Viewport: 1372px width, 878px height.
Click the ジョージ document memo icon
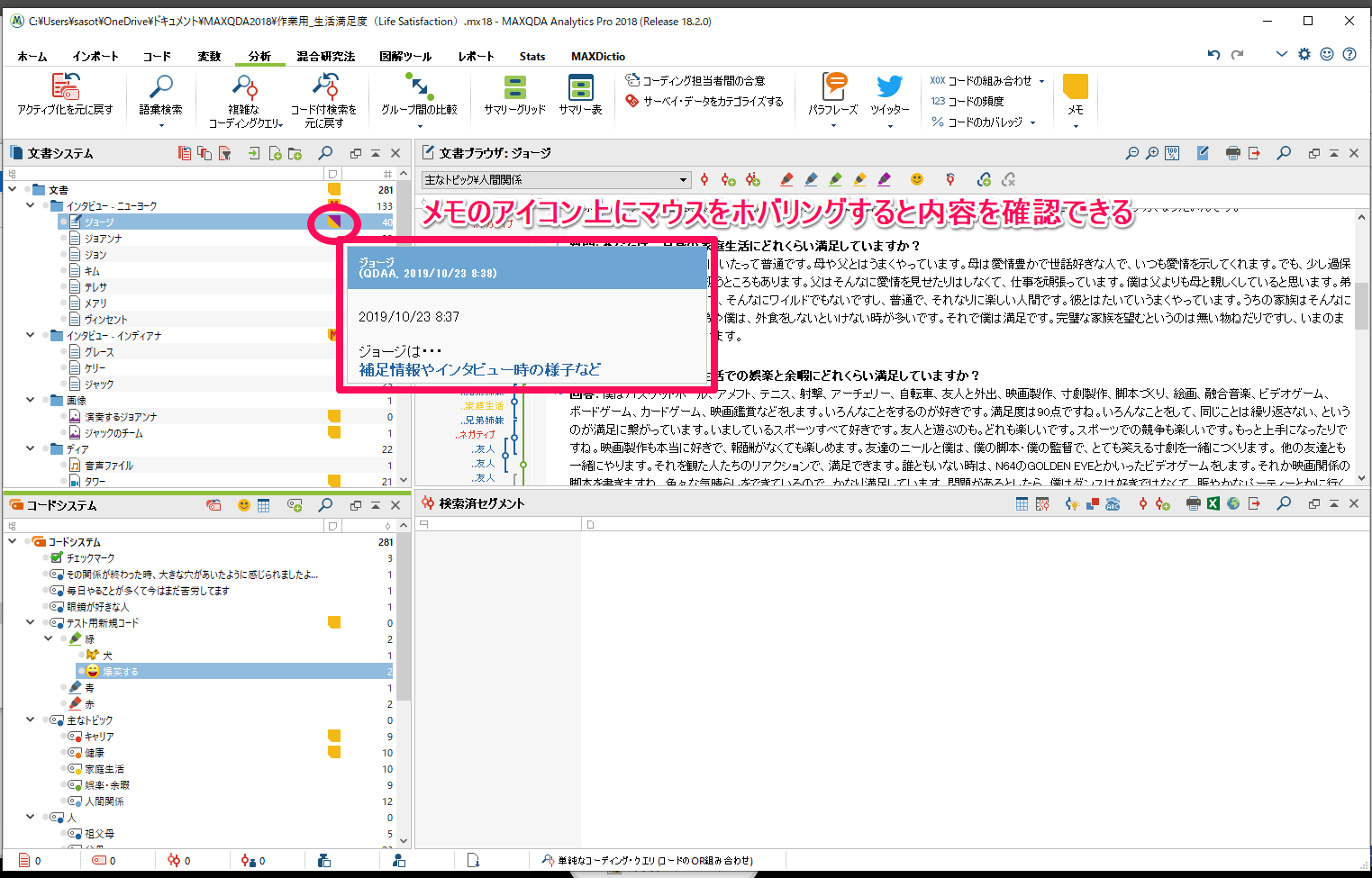(334, 222)
